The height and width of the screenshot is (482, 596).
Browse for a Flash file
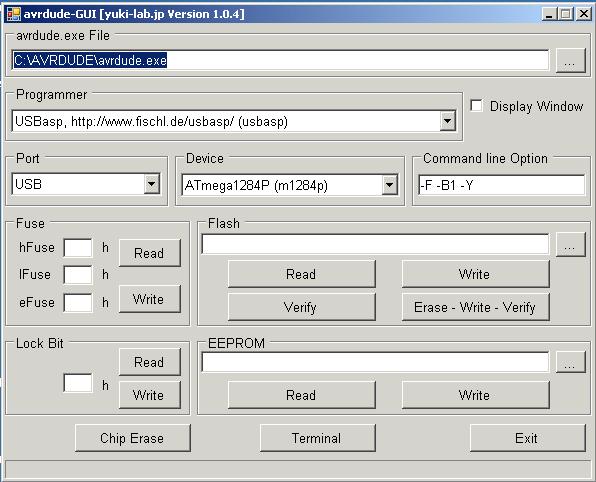coord(570,244)
